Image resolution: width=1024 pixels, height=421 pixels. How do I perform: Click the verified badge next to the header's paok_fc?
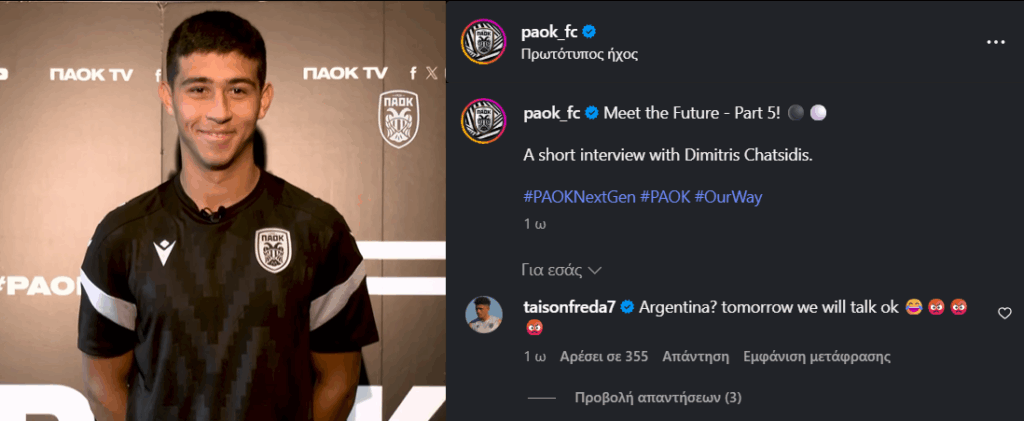click(x=588, y=33)
